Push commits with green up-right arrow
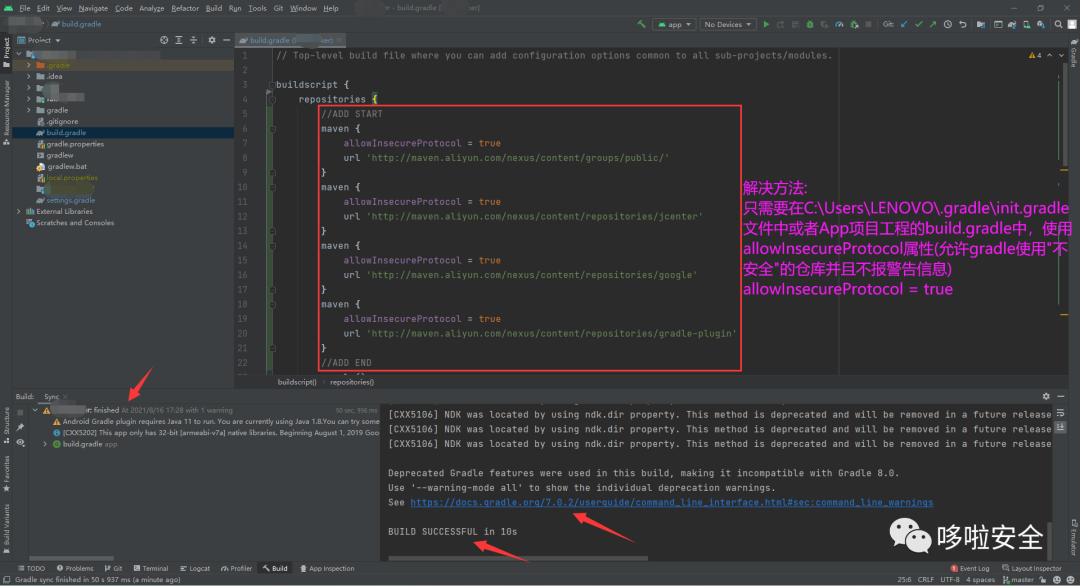This screenshot has height=586, width=1080. click(933, 24)
